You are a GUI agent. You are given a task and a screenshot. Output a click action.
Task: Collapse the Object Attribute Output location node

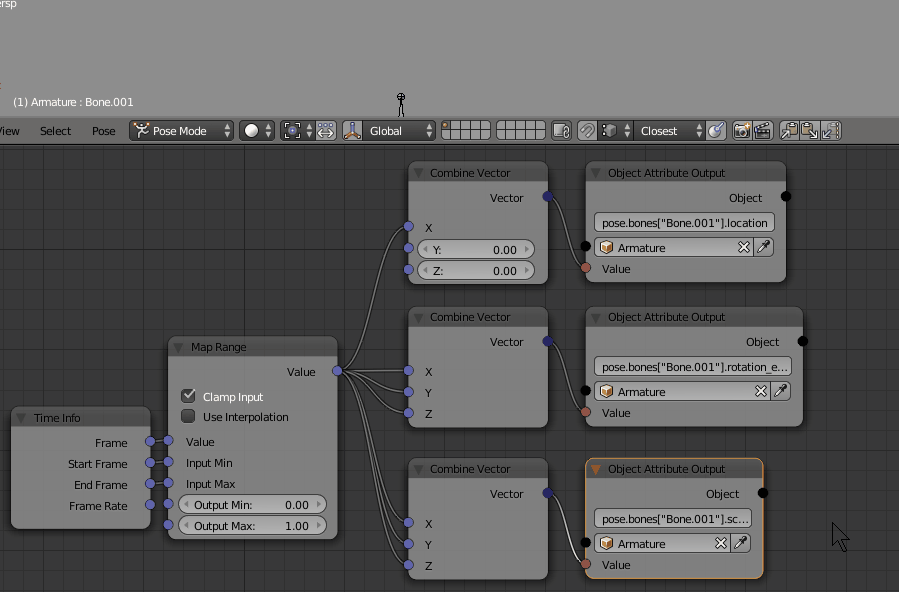596,173
